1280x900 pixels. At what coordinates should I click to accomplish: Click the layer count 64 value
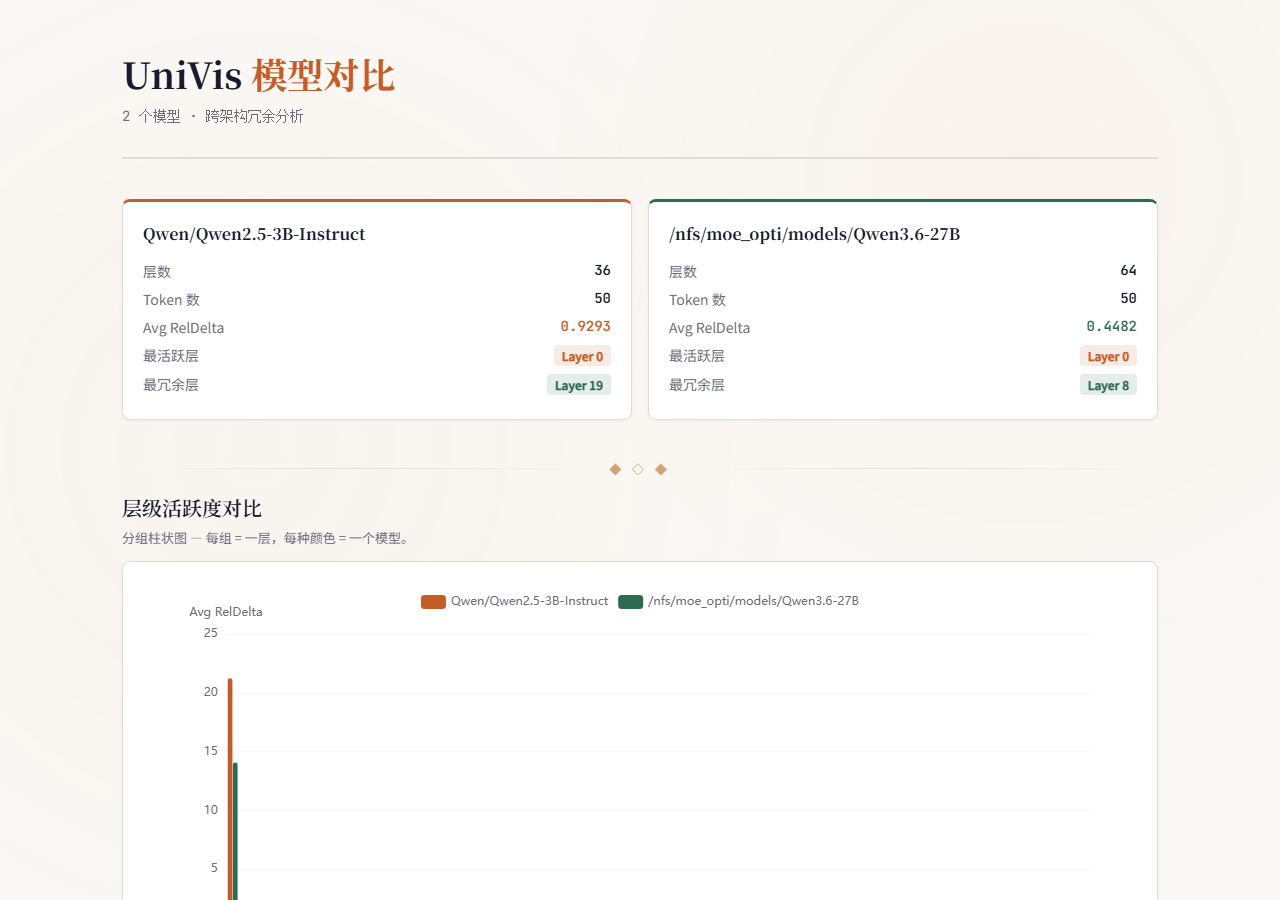[x=1128, y=270]
